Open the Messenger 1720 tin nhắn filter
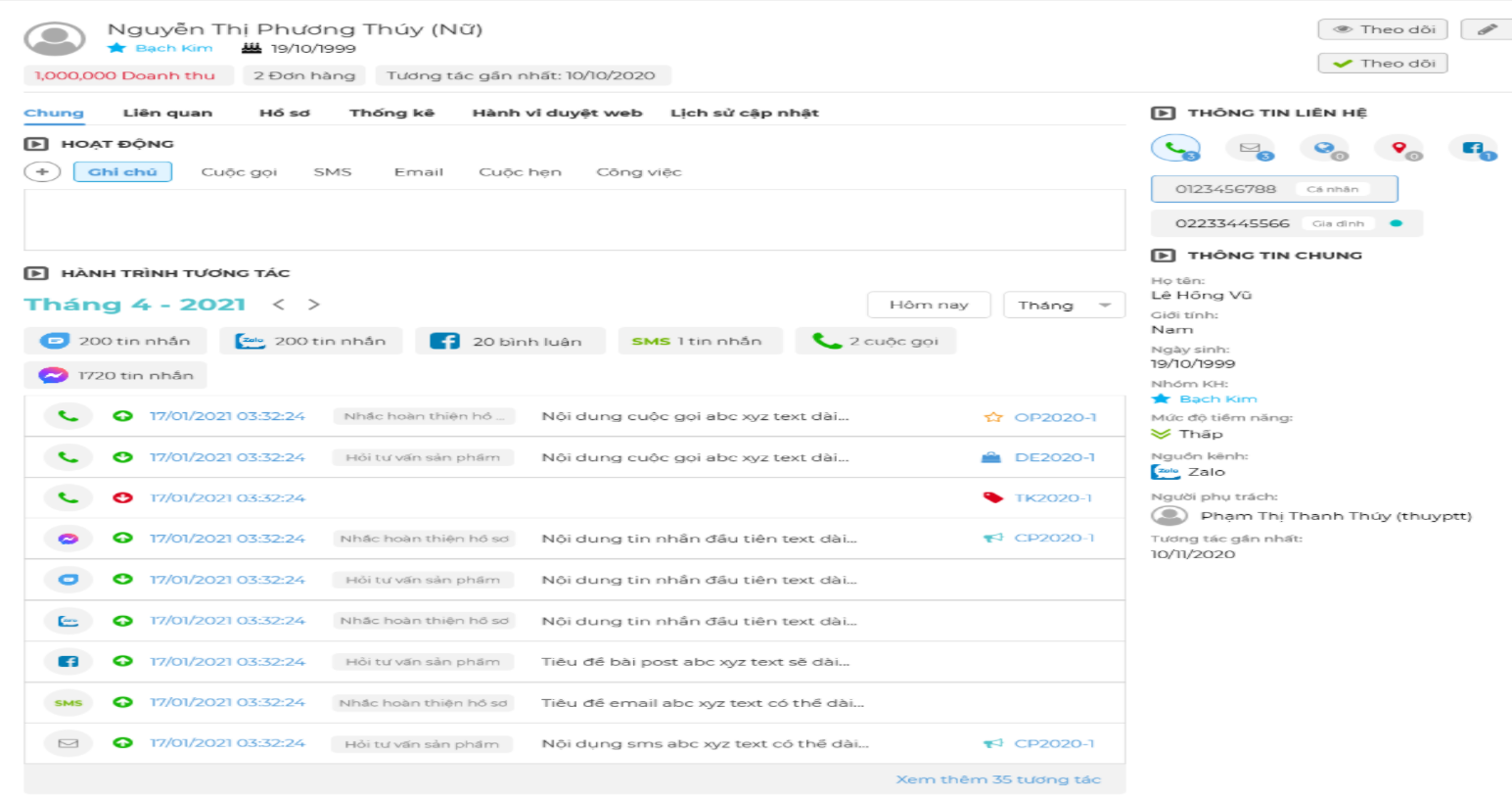Image resolution: width=1512 pixels, height=801 pixels. 115,375
